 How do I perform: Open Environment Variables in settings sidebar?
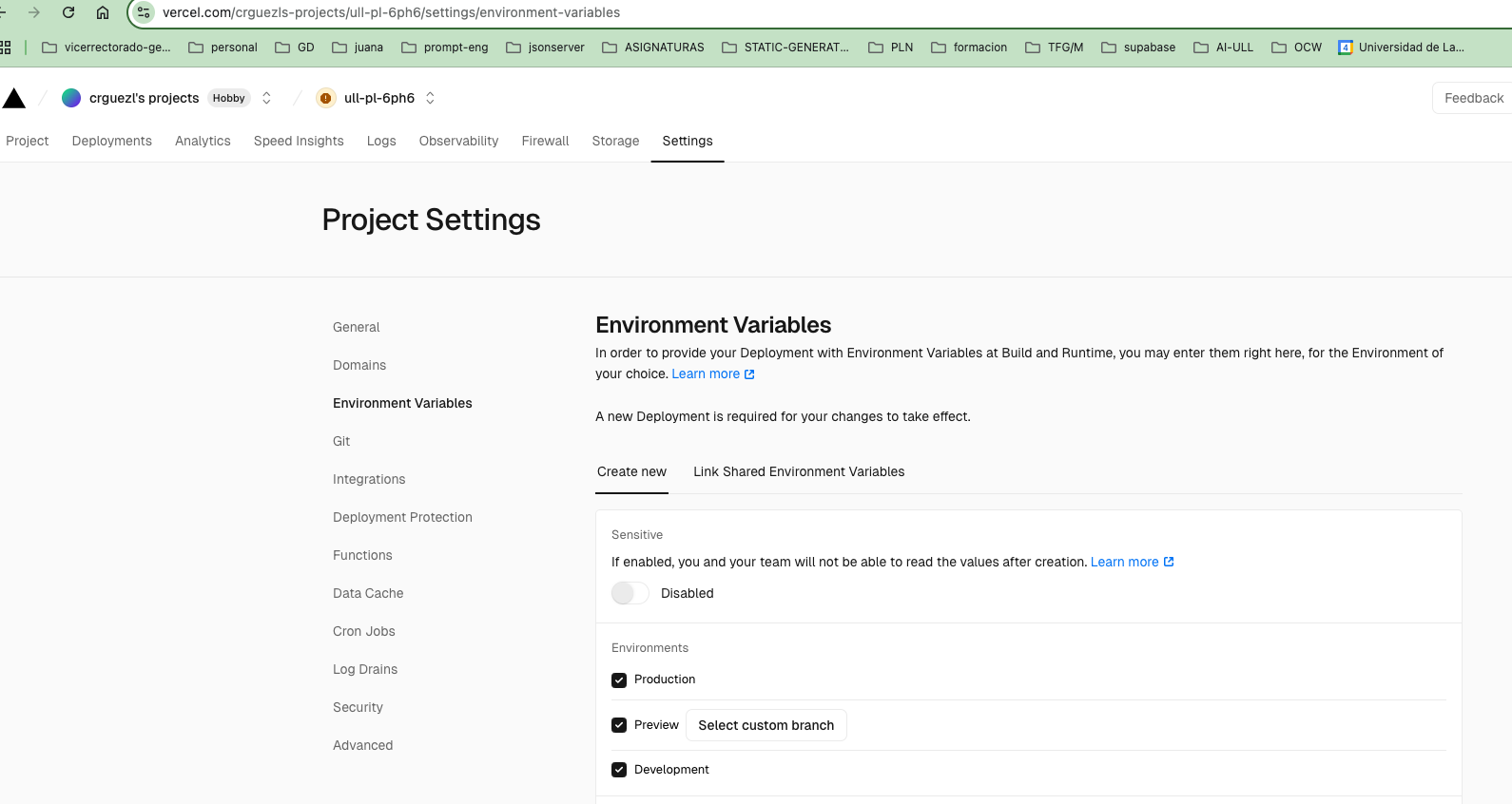click(402, 403)
